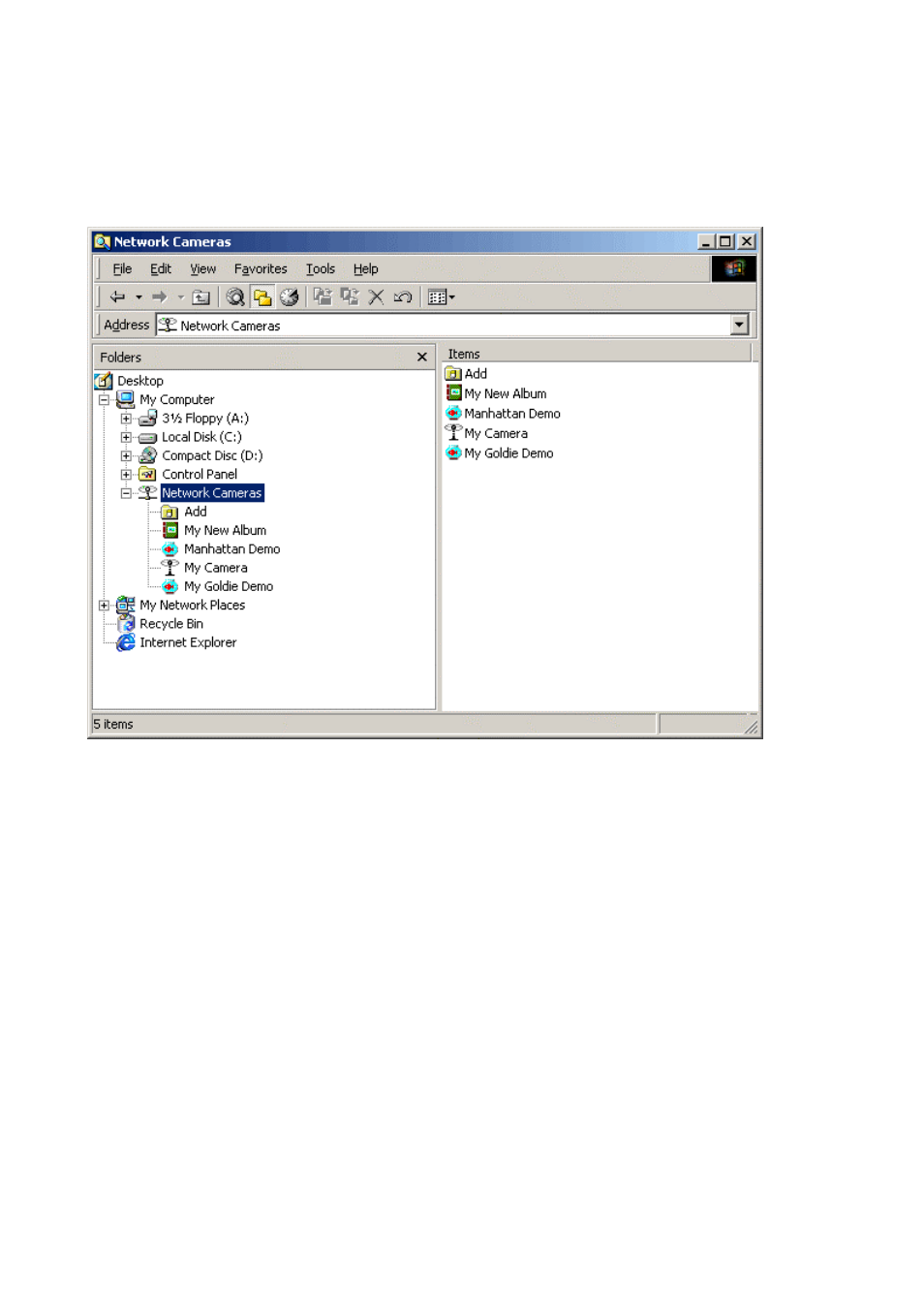Select My Camera icon in Items list
The width and height of the screenshot is (924, 1309).
(x=452, y=433)
